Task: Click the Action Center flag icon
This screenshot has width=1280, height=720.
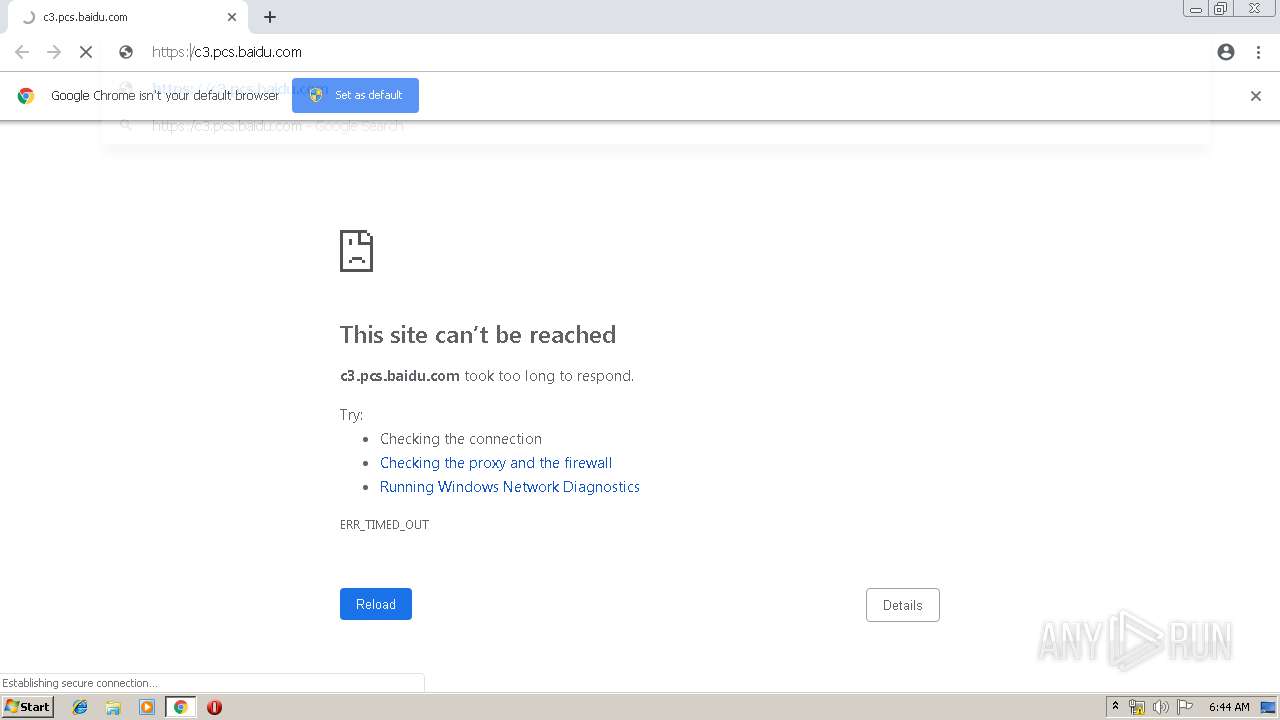Action: click(x=1185, y=707)
